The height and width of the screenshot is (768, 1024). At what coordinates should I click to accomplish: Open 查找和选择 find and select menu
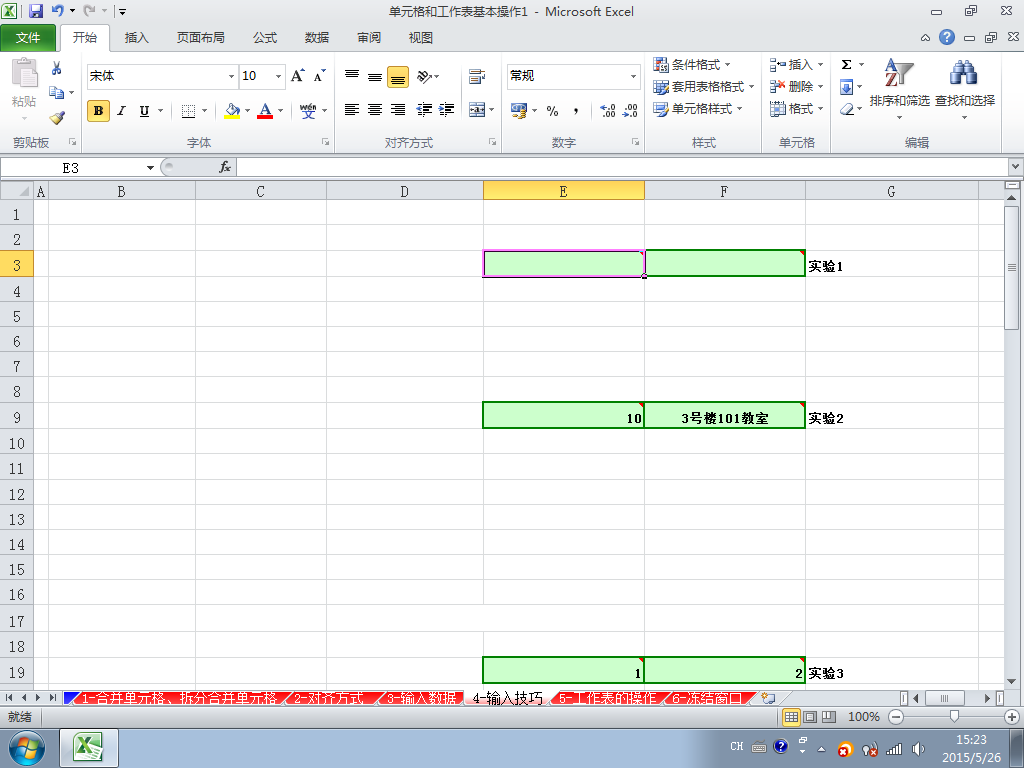(965, 89)
